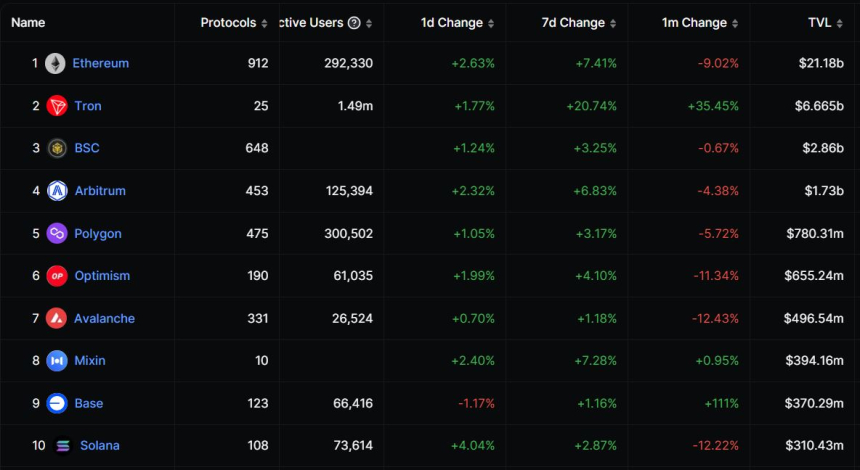Image resolution: width=860 pixels, height=470 pixels.
Task: Open the Base chain link
Action: [89, 403]
